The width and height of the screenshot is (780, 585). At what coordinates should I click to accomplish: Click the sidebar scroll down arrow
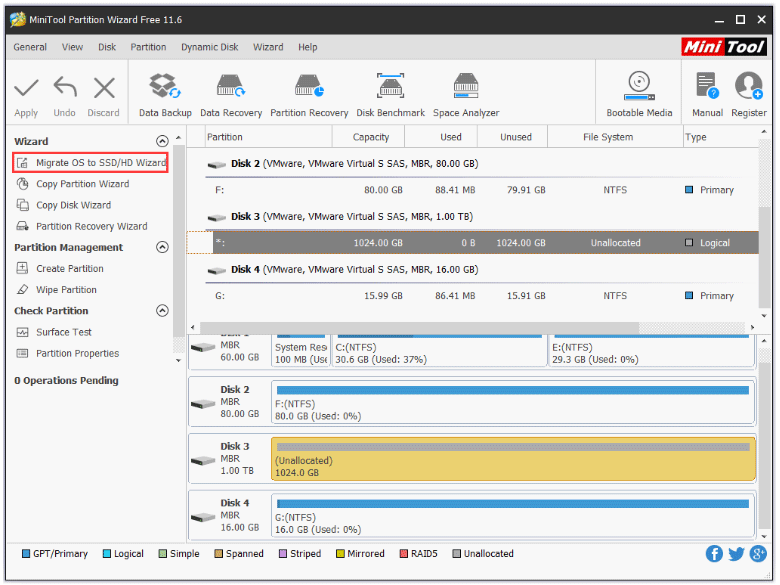pyautogui.click(x=179, y=361)
